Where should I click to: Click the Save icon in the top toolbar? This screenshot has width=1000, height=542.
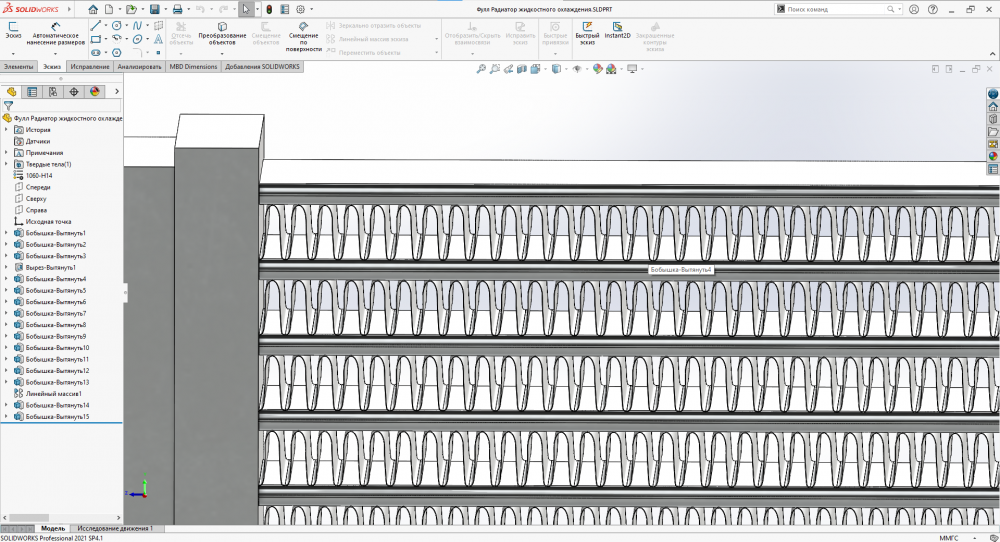(153, 9)
